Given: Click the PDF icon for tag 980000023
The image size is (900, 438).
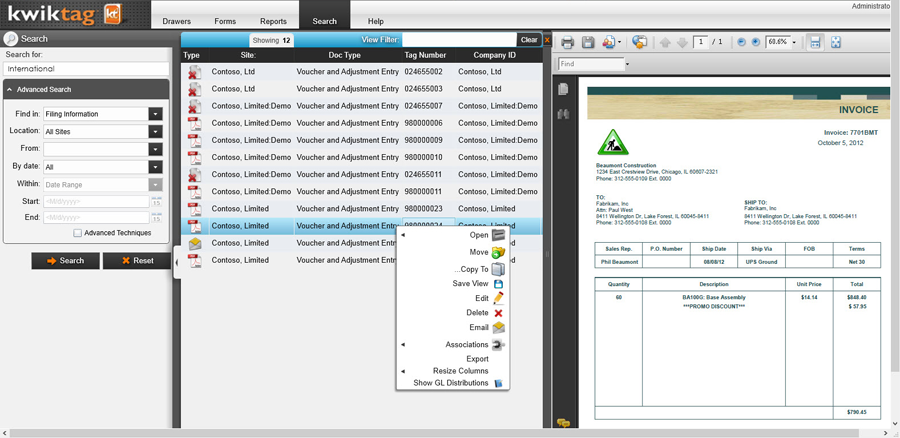Looking at the screenshot, I should tap(195, 208).
